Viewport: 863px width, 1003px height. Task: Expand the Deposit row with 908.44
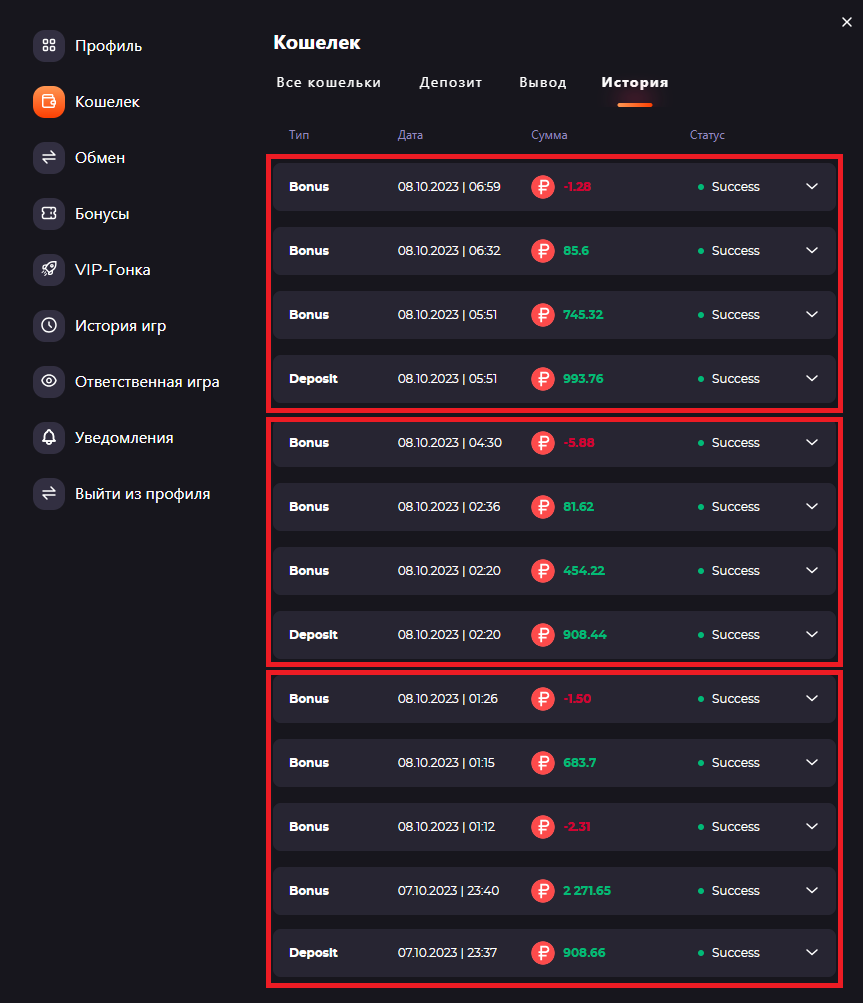[x=812, y=635]
